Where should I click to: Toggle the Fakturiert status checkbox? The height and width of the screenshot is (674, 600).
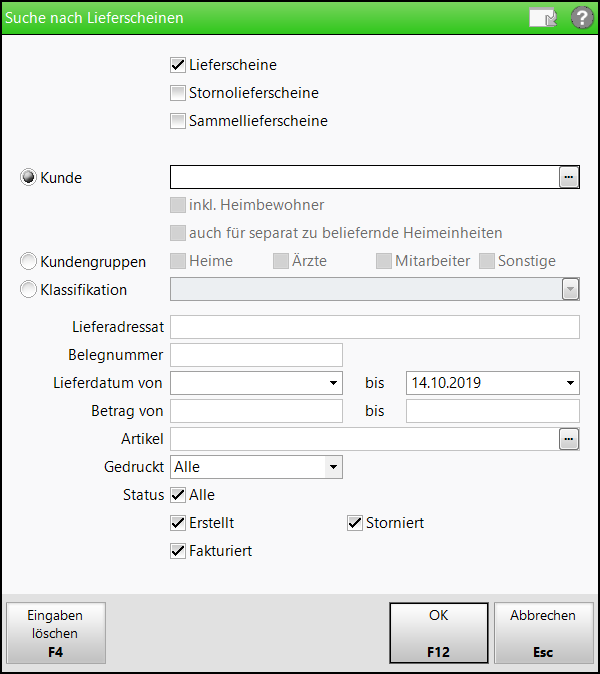178,551
